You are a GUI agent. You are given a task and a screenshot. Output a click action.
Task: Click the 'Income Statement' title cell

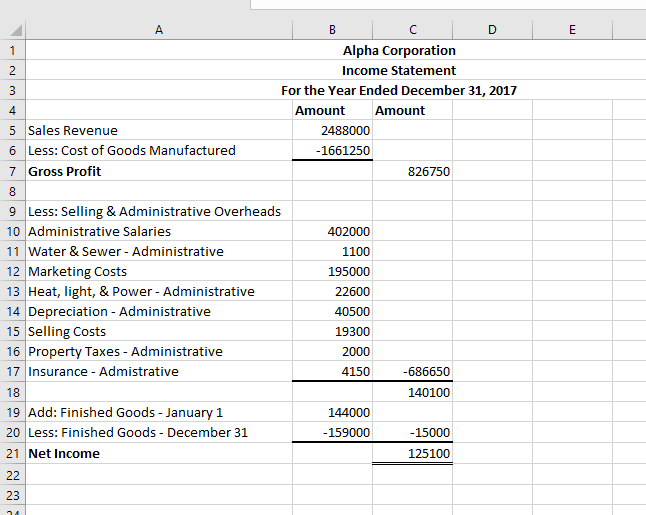(399, 70)
